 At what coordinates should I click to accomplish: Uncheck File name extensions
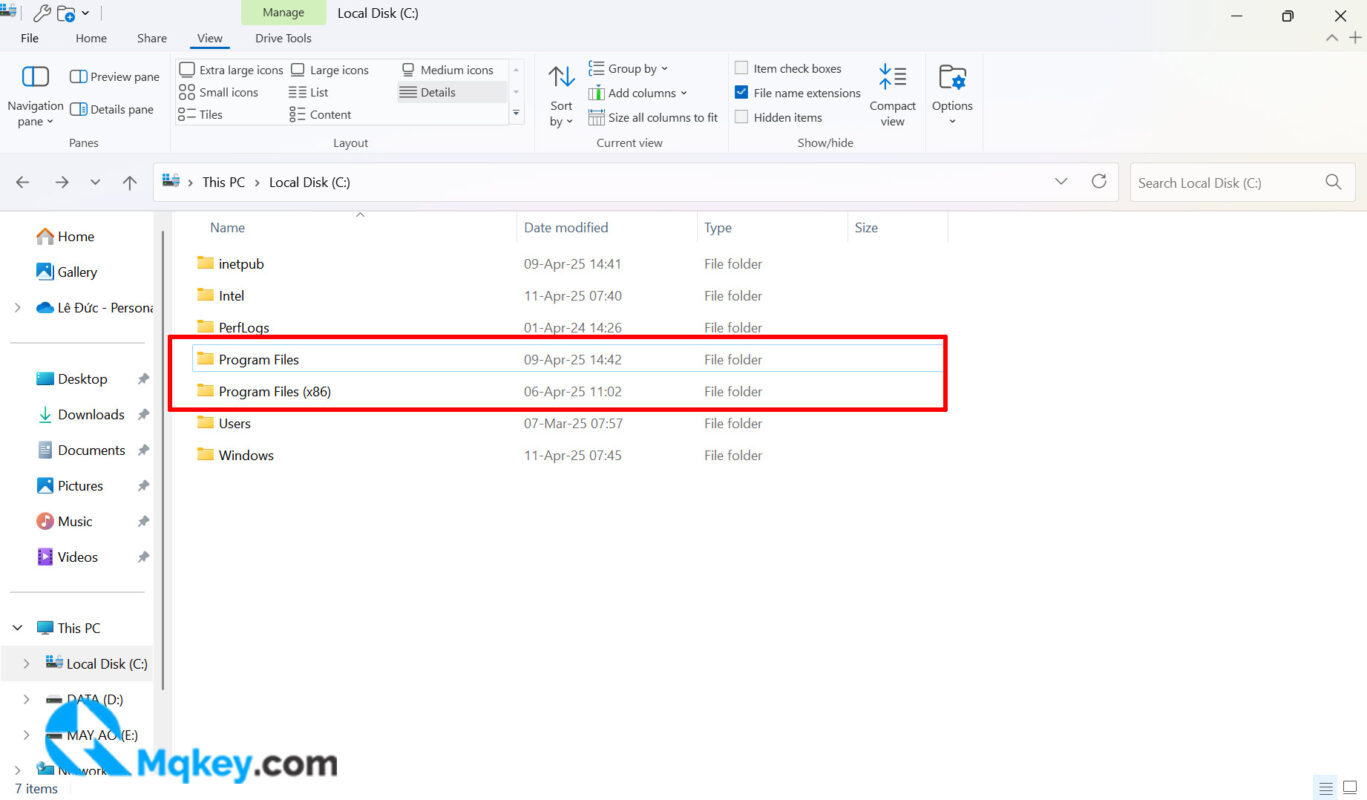[x=741, y=92]
